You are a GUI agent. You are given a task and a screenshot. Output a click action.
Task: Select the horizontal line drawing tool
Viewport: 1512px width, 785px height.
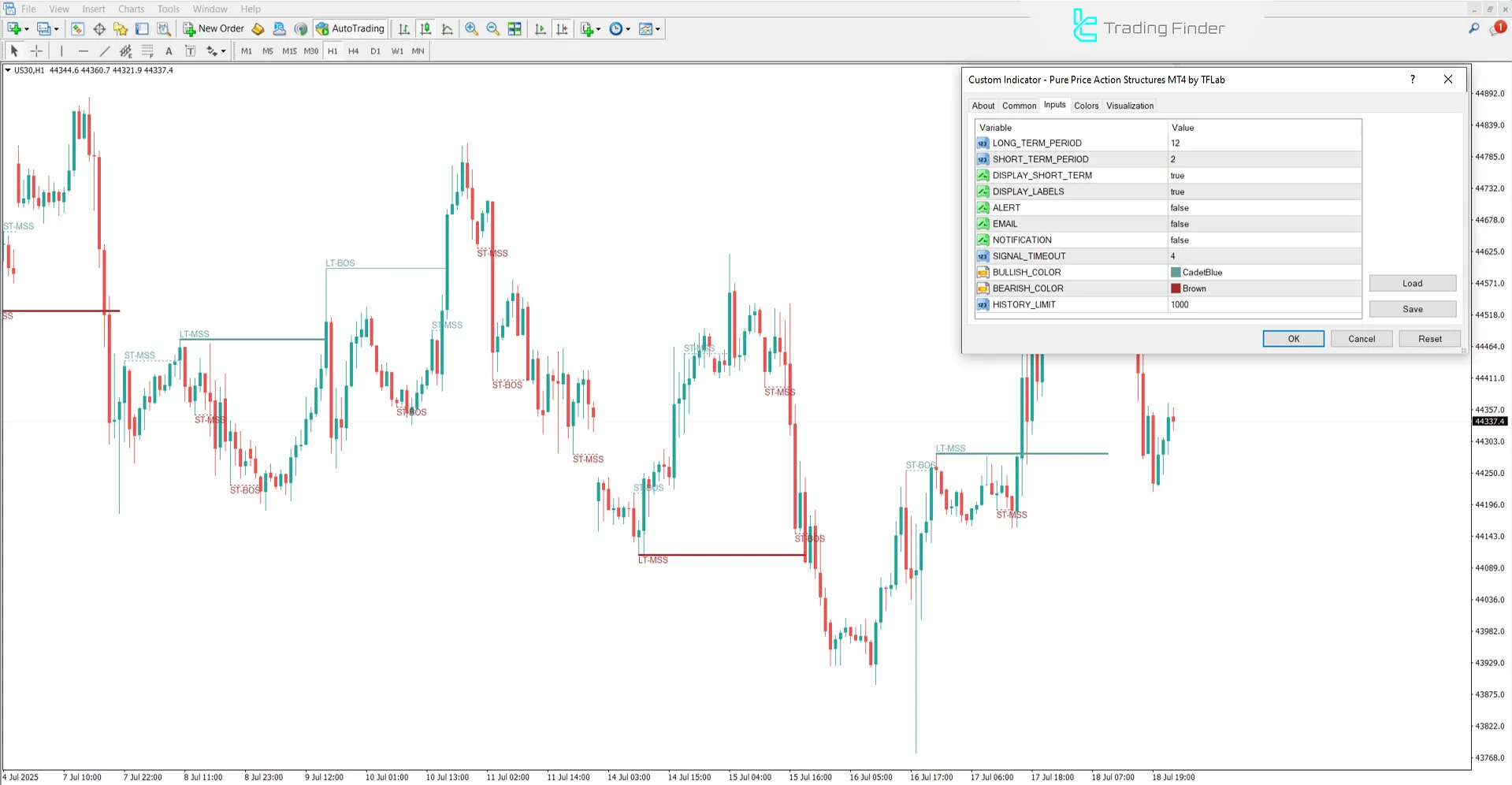pyautogui.click(x=84, y=50)
